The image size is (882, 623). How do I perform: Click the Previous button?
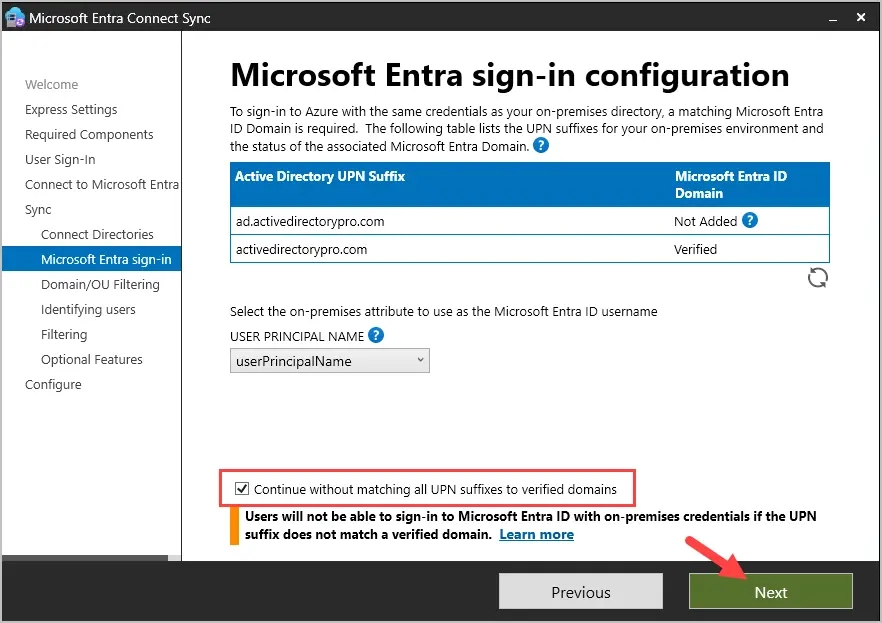pos(580,591)
